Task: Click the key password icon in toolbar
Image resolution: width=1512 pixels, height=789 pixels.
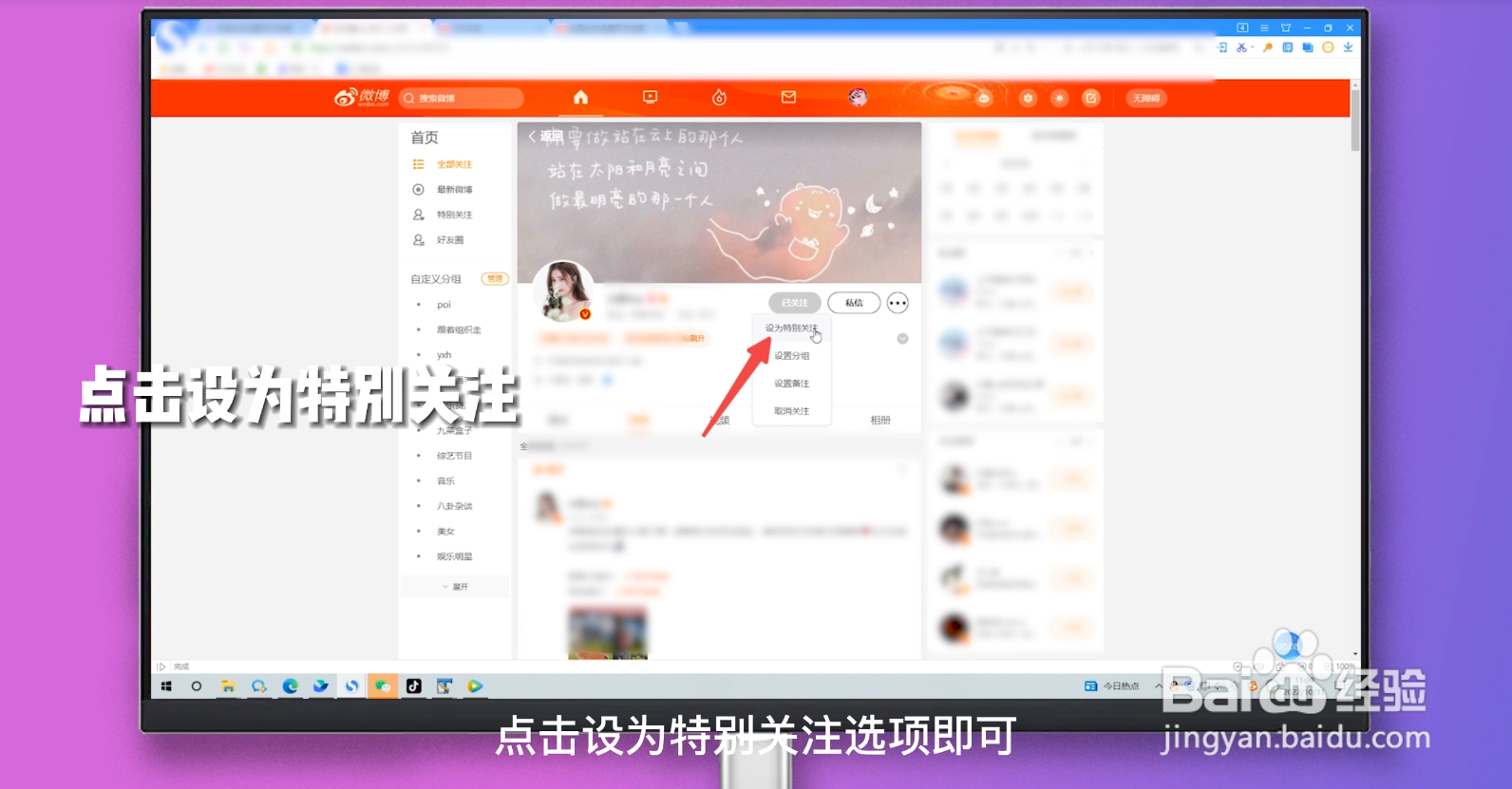Action: [1267, 47]
